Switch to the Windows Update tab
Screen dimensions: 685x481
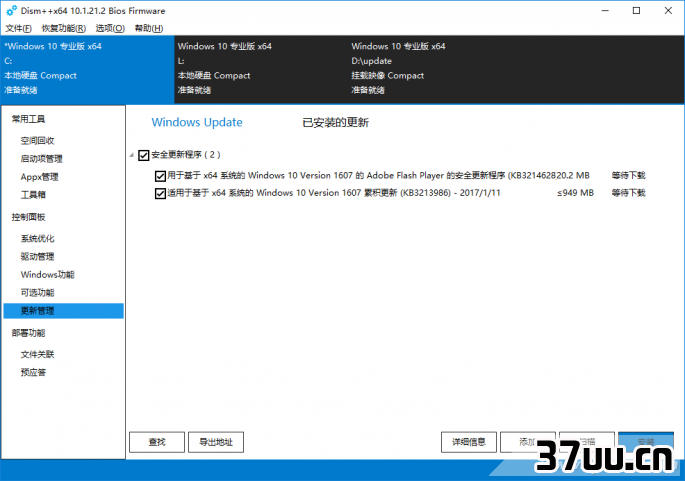[197, 122]
